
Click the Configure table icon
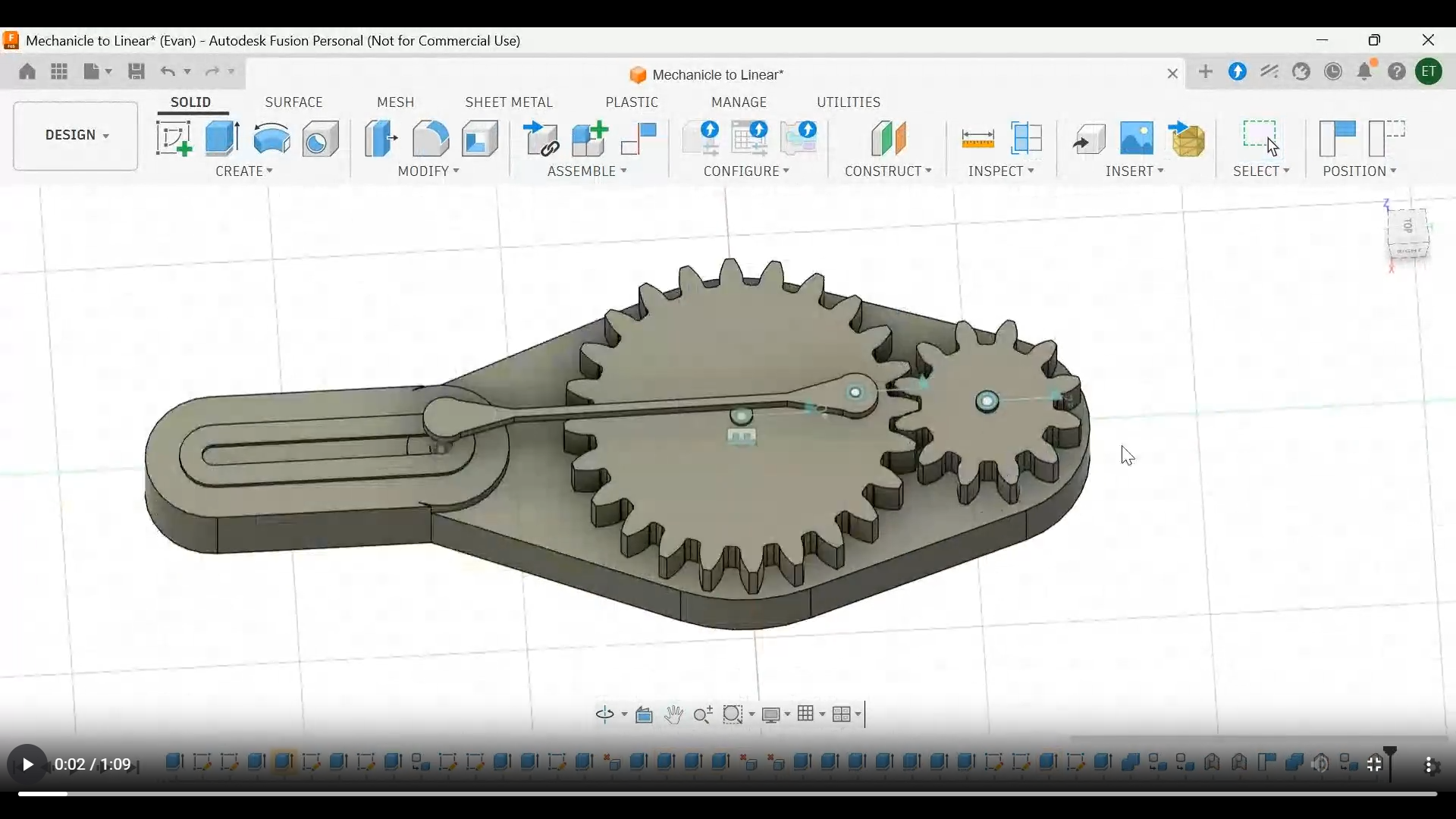click(x=751, y=139)
